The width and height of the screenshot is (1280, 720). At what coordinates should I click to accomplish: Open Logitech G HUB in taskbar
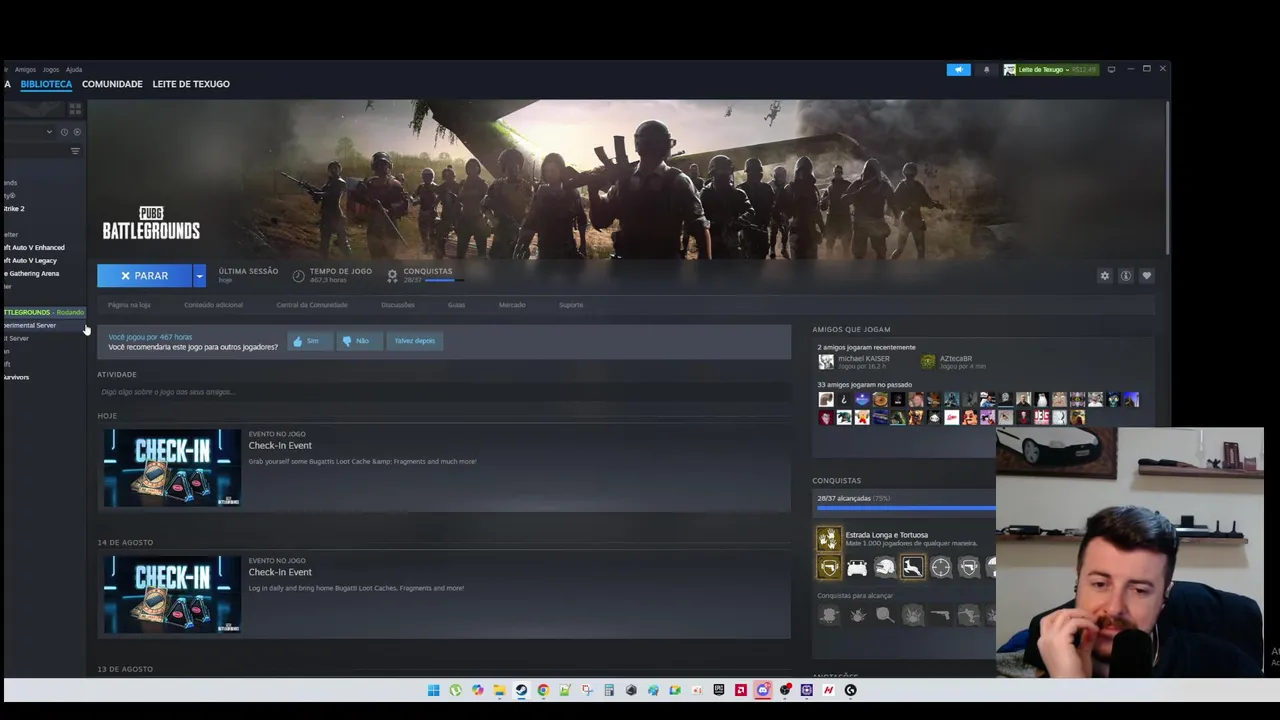851,690
